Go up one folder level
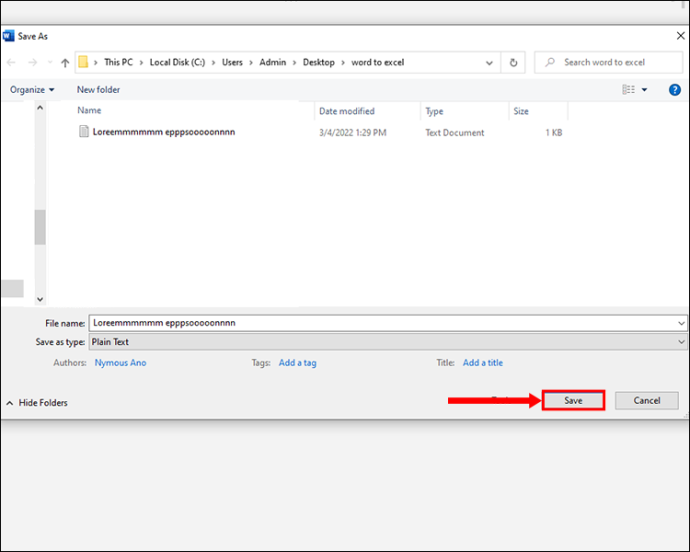Screen dimensions: 690x552 [x=65, y=63]
